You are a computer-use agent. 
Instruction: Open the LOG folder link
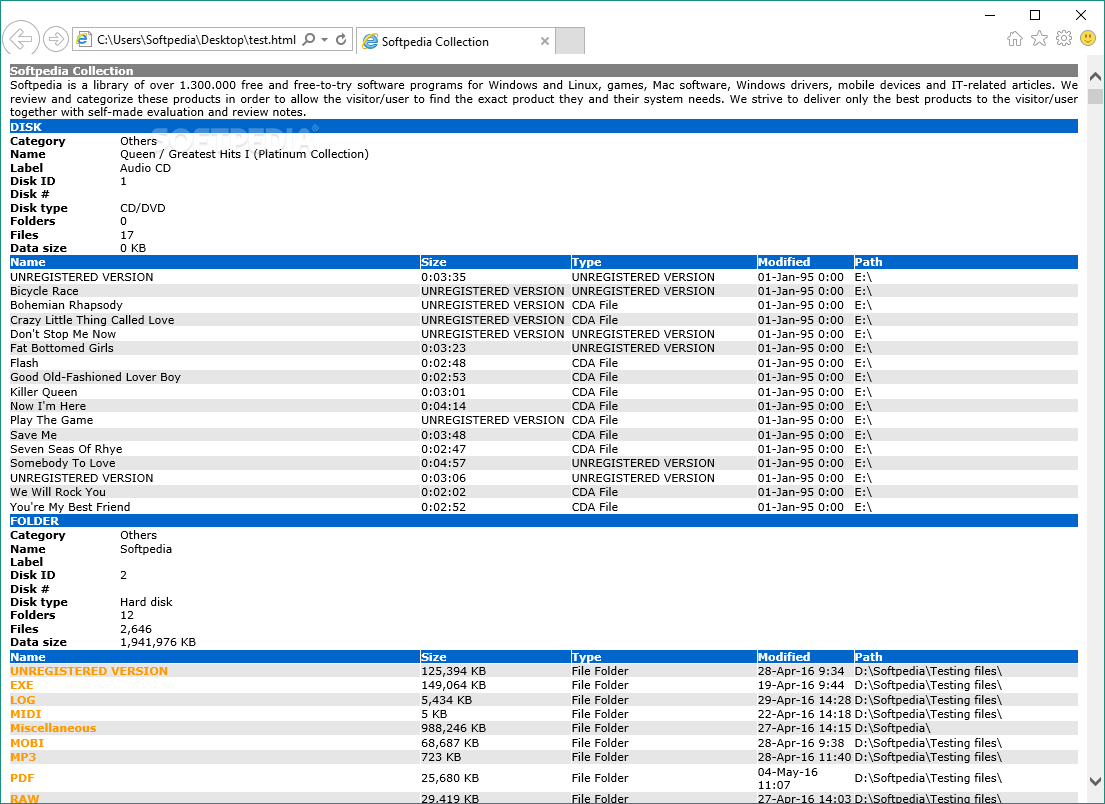tap(23, 700)
